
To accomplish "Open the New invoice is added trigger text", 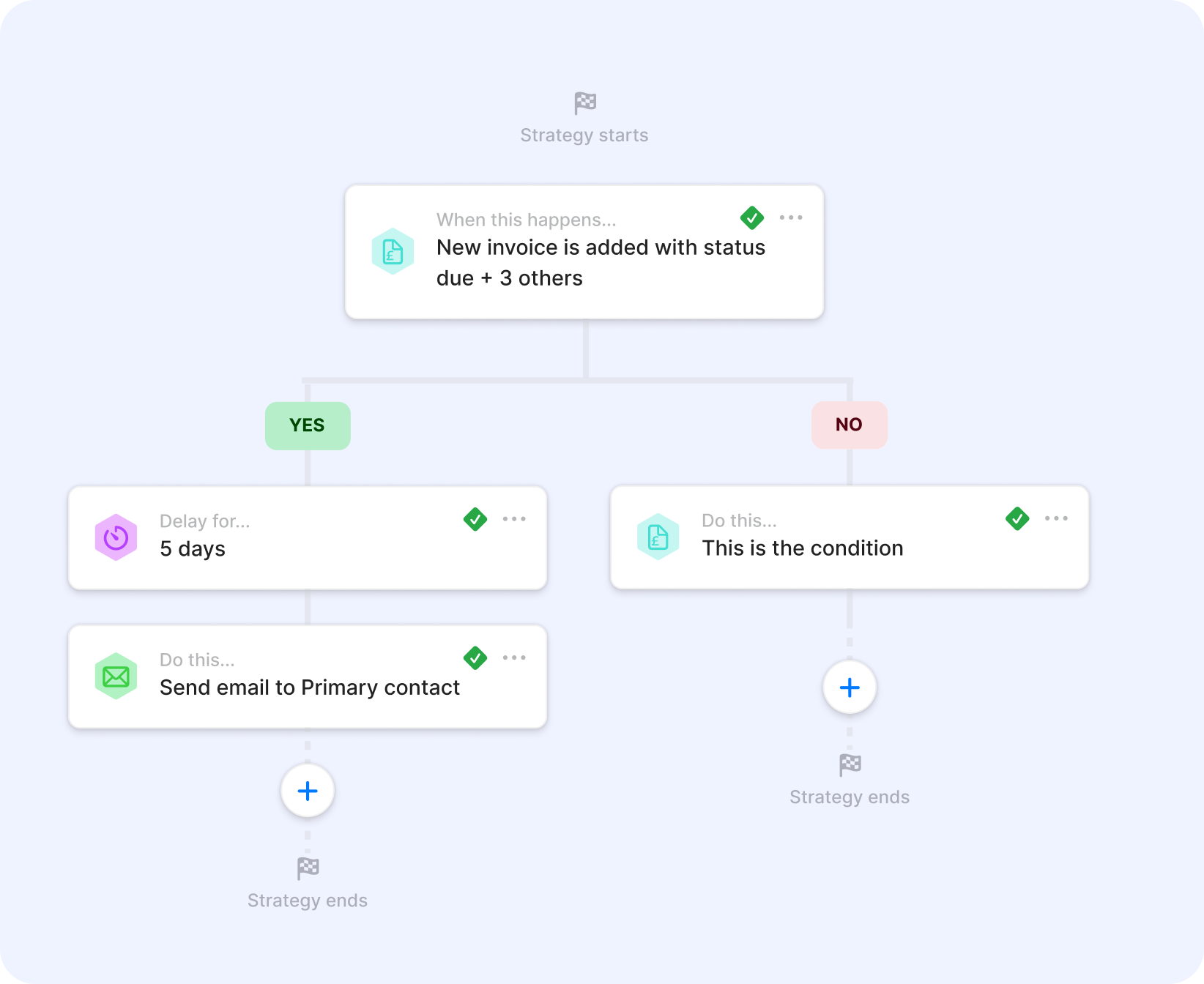I will click(601, 263).
